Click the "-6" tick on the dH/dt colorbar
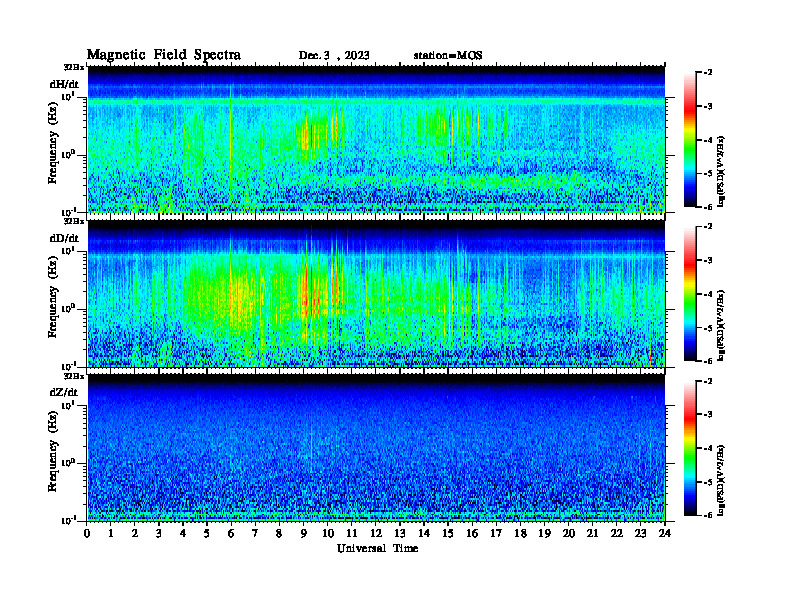Image resolution: width=792 pixels, height=612 pixels. point(708,207)
